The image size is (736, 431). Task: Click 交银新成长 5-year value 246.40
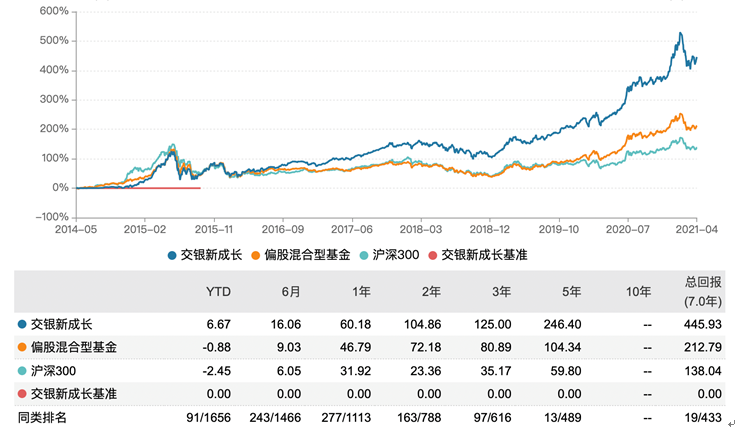click(562, 324)
